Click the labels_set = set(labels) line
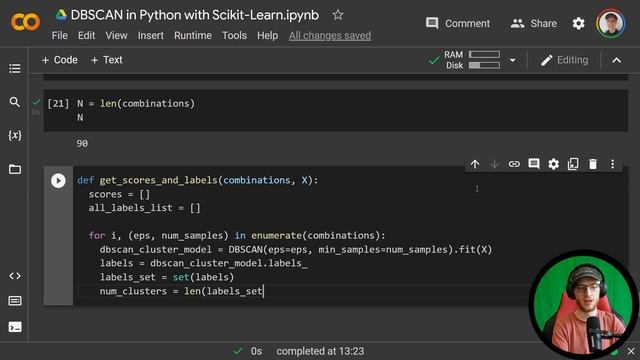The image size is (640, 360). pyautogui.click(x=167, y=278)
